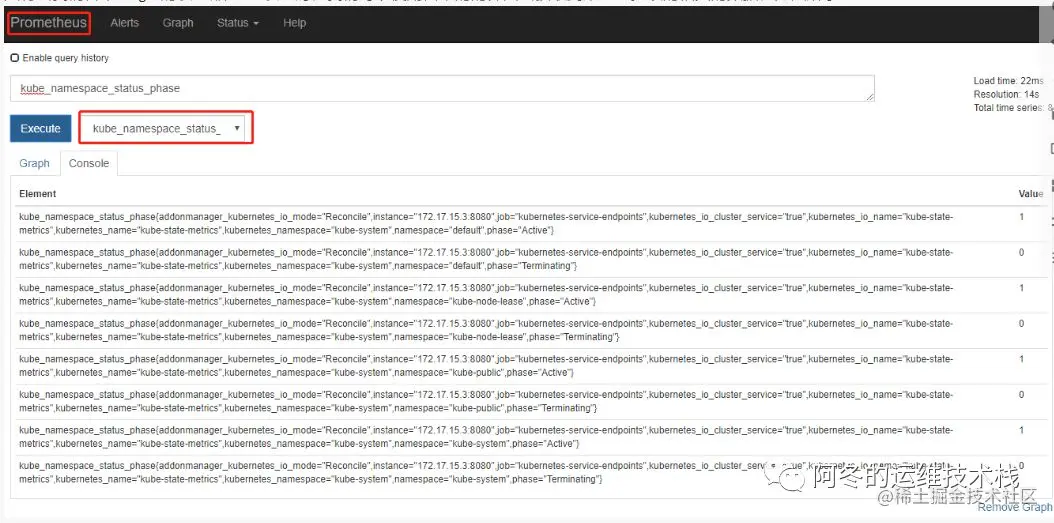Select the Console tab

click(89, 163)
